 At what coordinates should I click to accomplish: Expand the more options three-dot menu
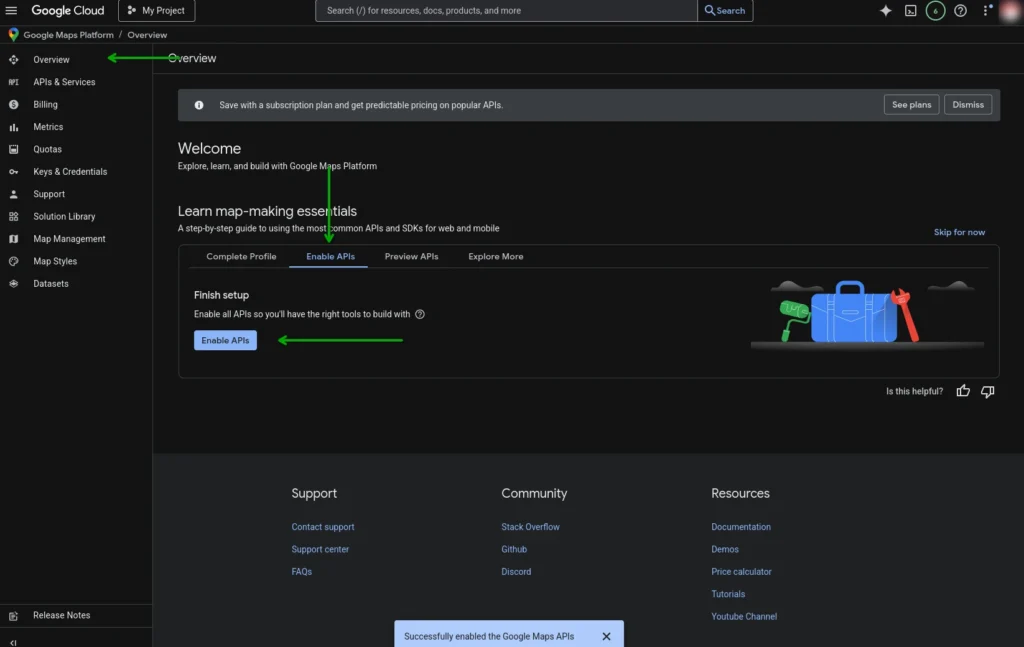coord(983,11)
